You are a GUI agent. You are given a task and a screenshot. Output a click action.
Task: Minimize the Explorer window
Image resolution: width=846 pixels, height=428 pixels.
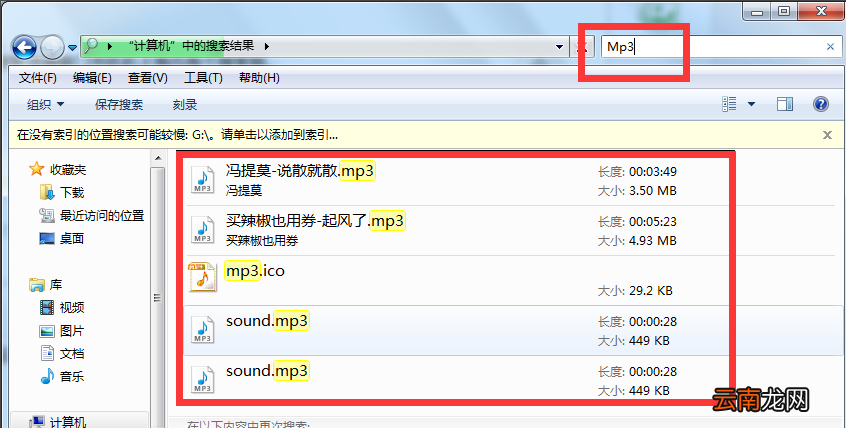(x=757, y=11)
